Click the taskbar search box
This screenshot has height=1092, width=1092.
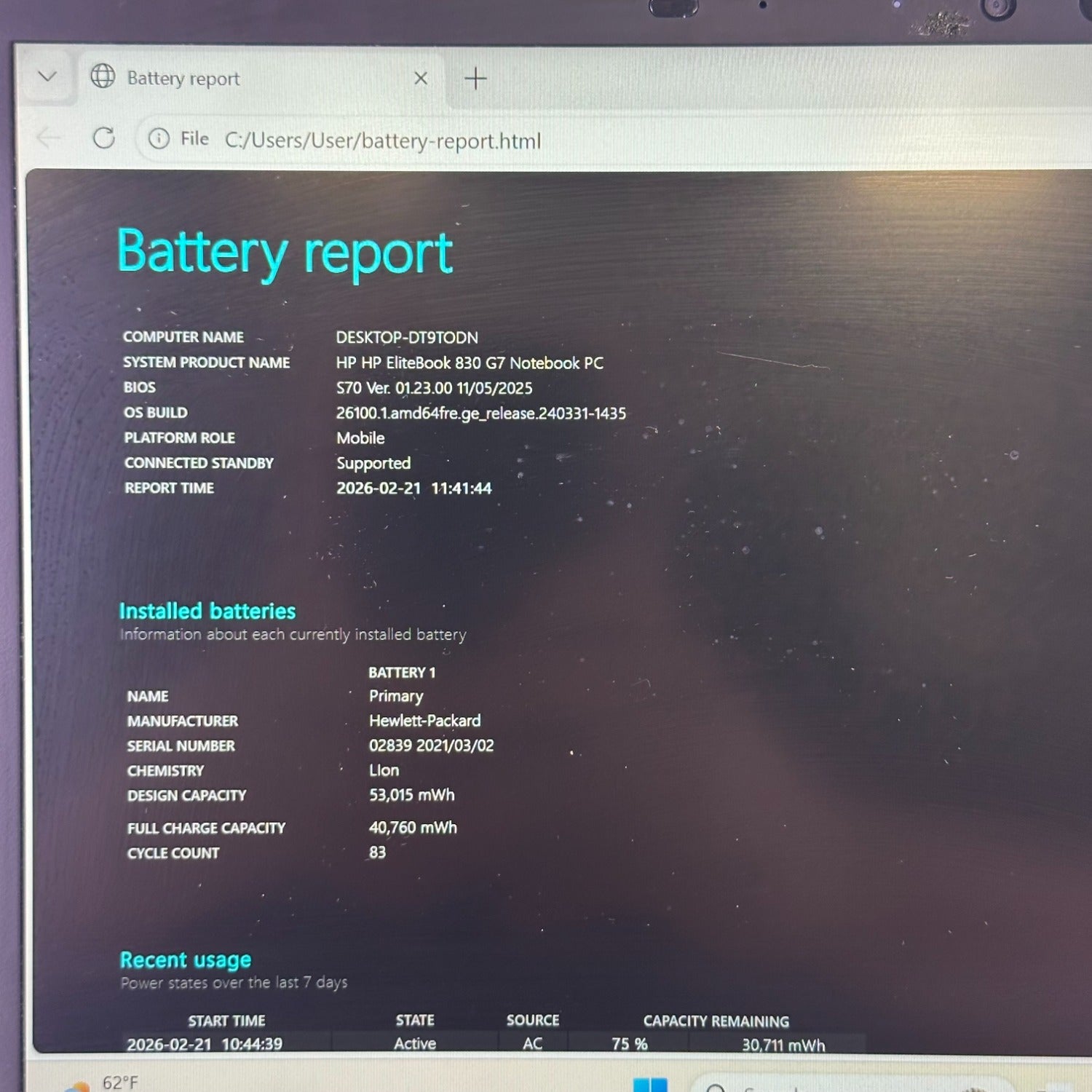(852, 1084)
